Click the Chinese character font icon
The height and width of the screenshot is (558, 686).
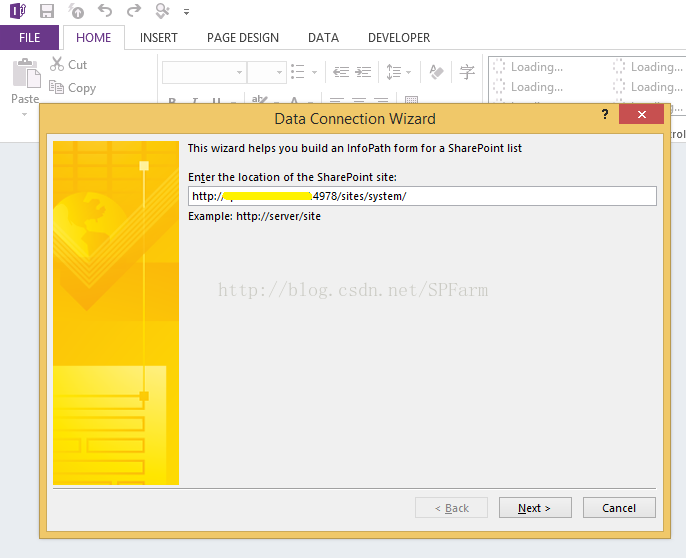point(467,72)
